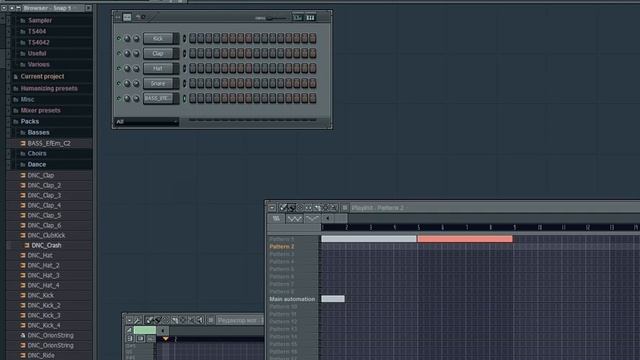This screenshot has width=640, height=360.
Task: Mute the Snare channel with its green LED
Action: [x=119, y=83]
